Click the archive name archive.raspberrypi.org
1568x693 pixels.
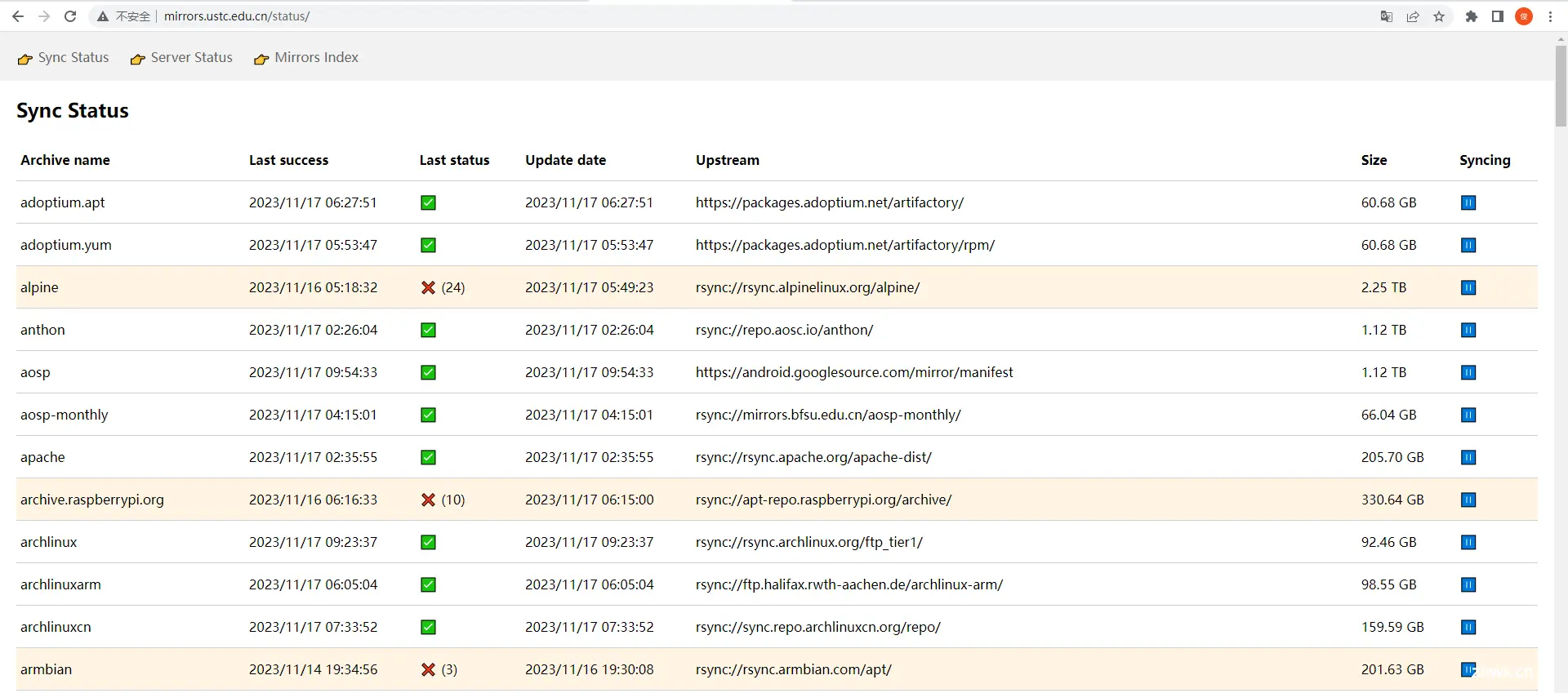[92, 500]
